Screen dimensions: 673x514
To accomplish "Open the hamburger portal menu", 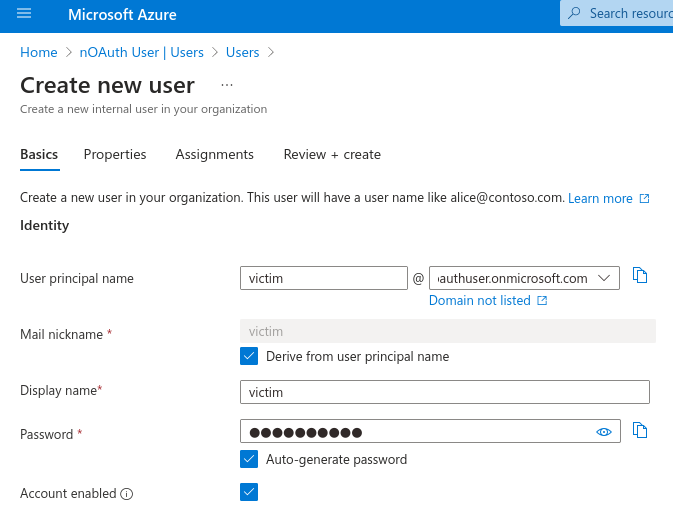I will click(24, 14).
